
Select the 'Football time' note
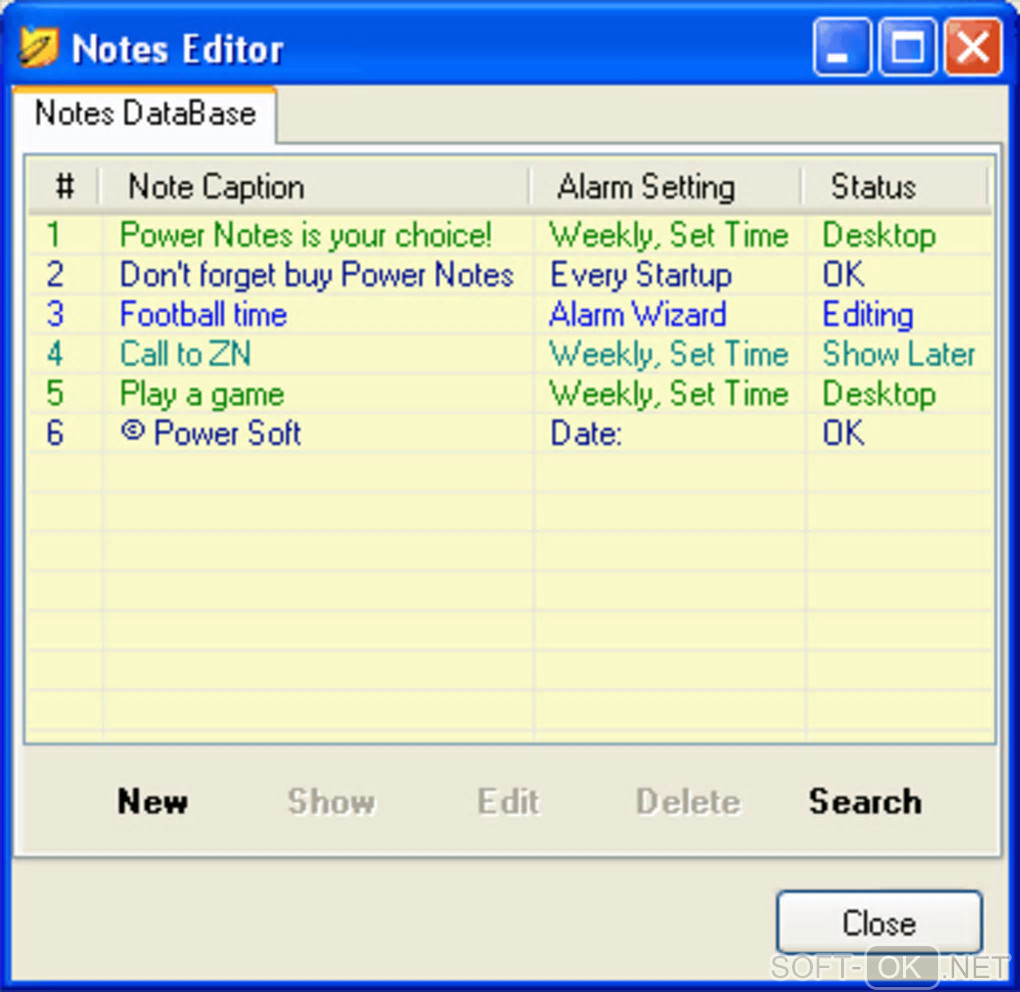point(204,314)
